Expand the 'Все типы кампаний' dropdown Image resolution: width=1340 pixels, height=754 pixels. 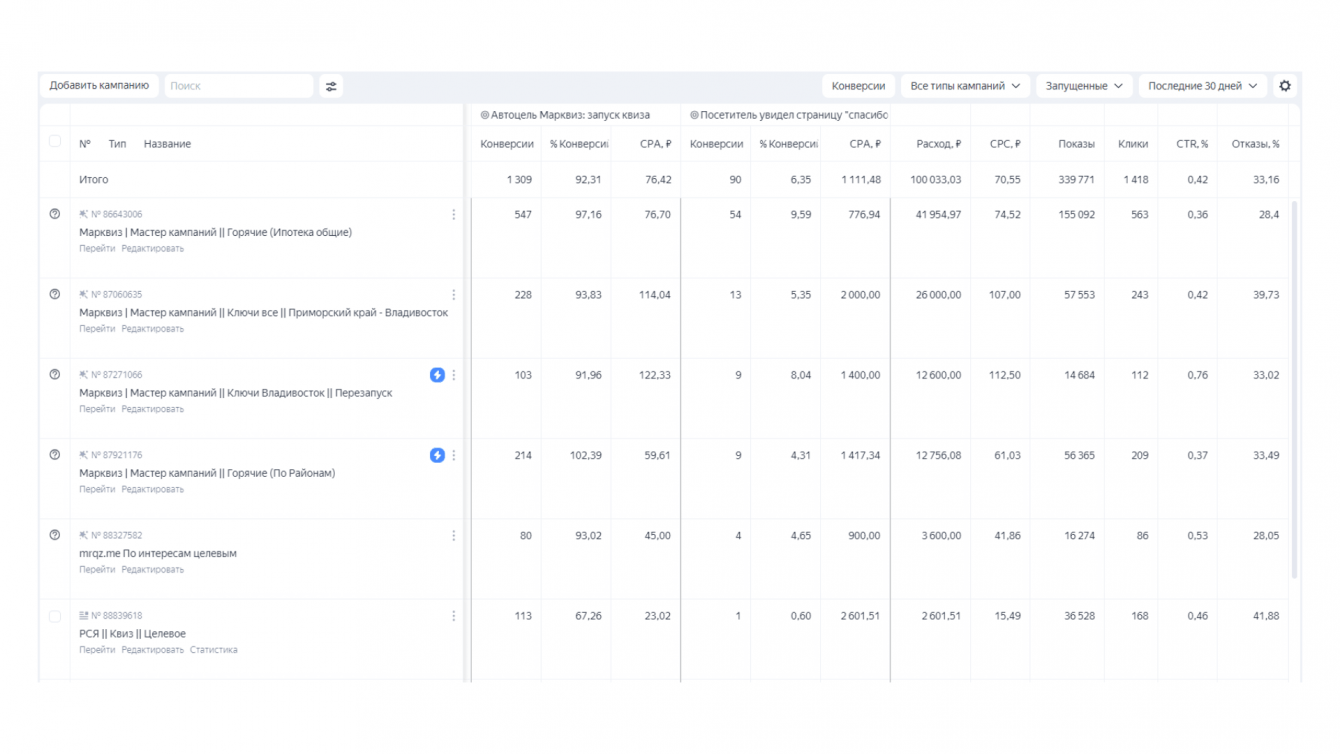965,86
